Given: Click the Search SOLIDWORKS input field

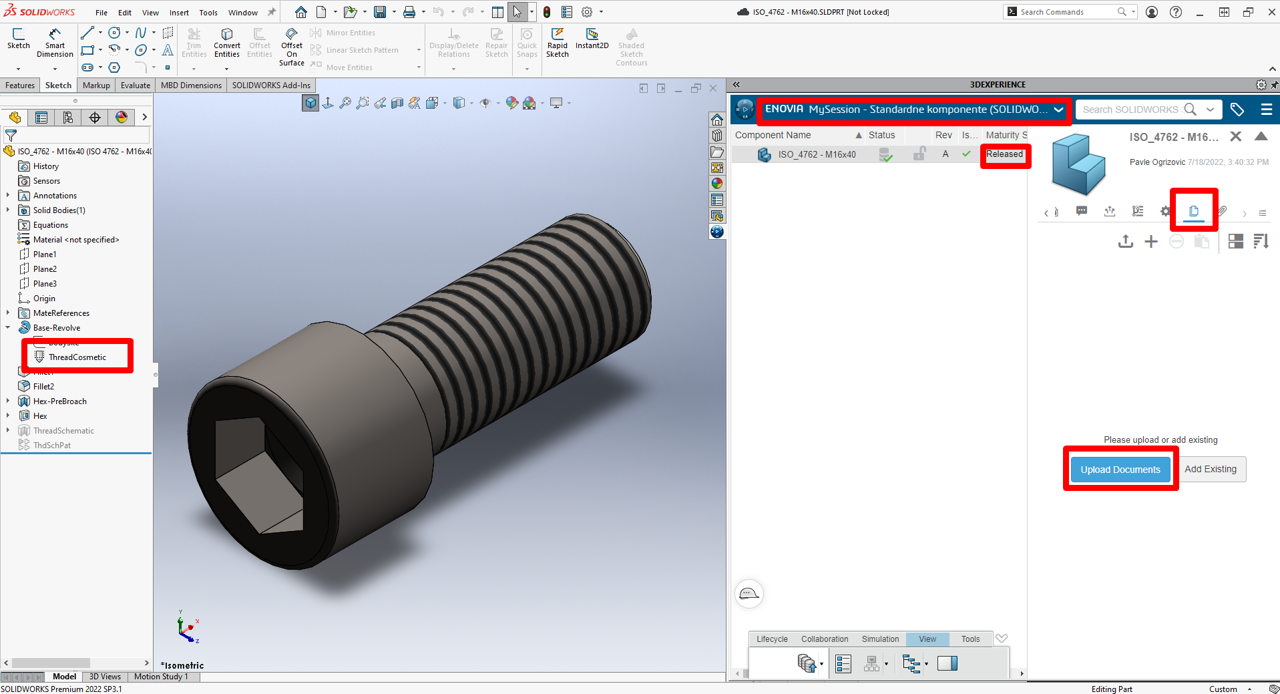Looking at the screenshot, I should (x=1128, y=109).
